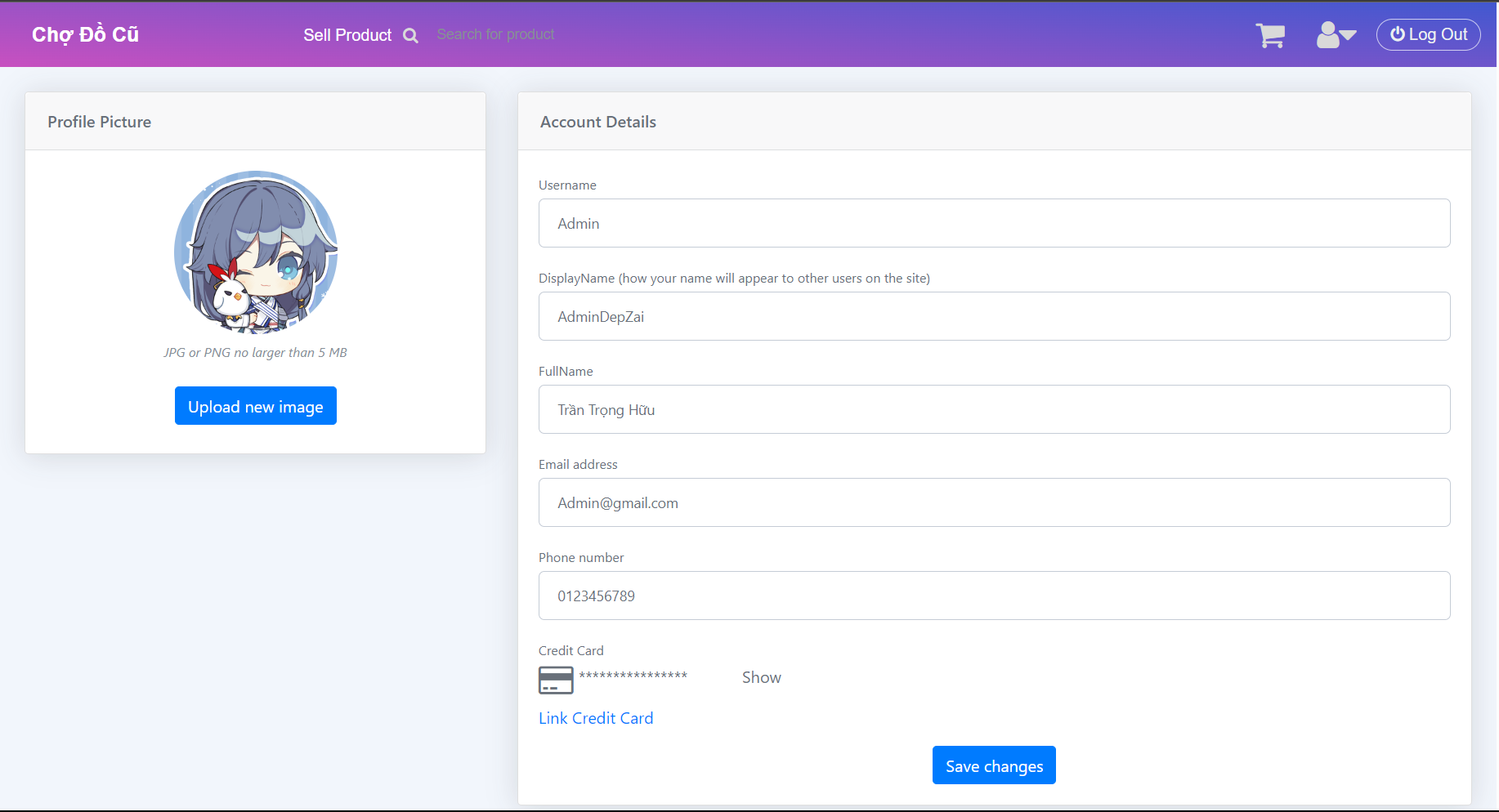Click the search magnifier icon
1499x812 pixels.
(x=411, y=34)
